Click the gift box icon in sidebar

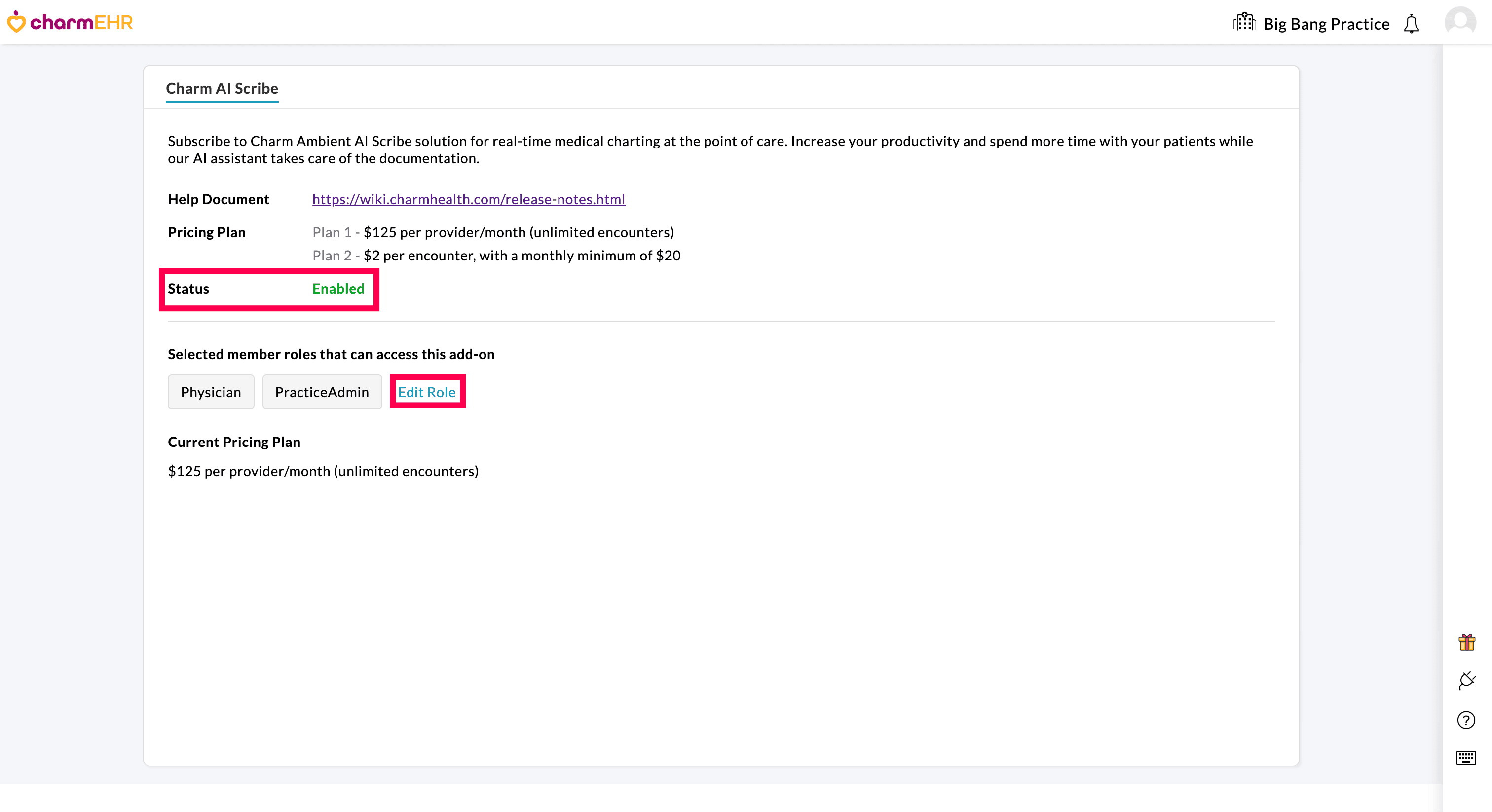tap(1466, 642)
